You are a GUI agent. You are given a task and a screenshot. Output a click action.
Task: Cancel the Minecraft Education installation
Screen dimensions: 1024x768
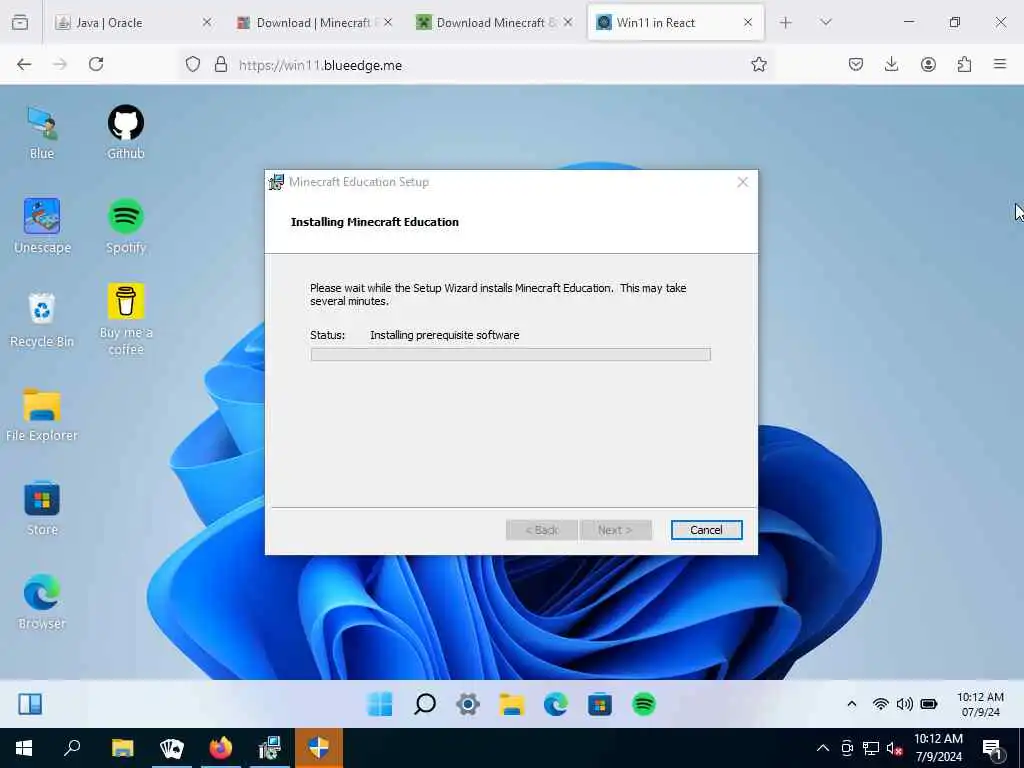pyautogui.click(x=706, y=530)
